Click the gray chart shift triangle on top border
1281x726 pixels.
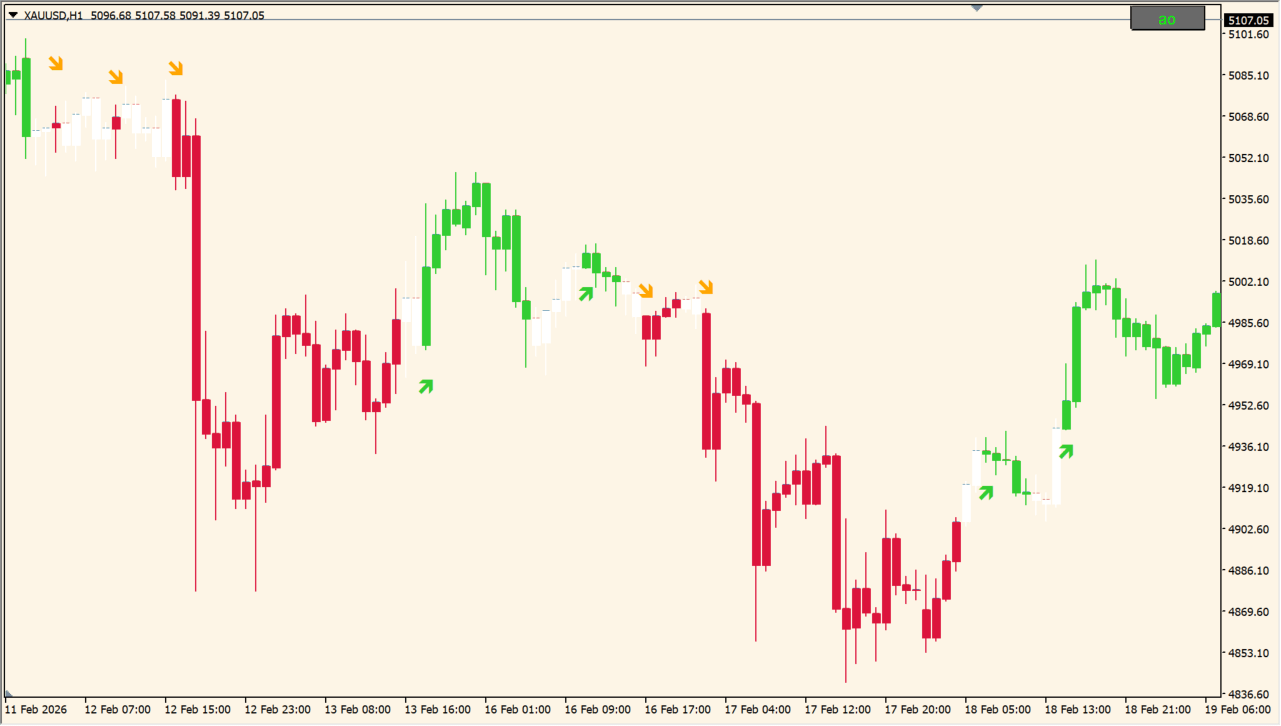[x=977, y=8]
